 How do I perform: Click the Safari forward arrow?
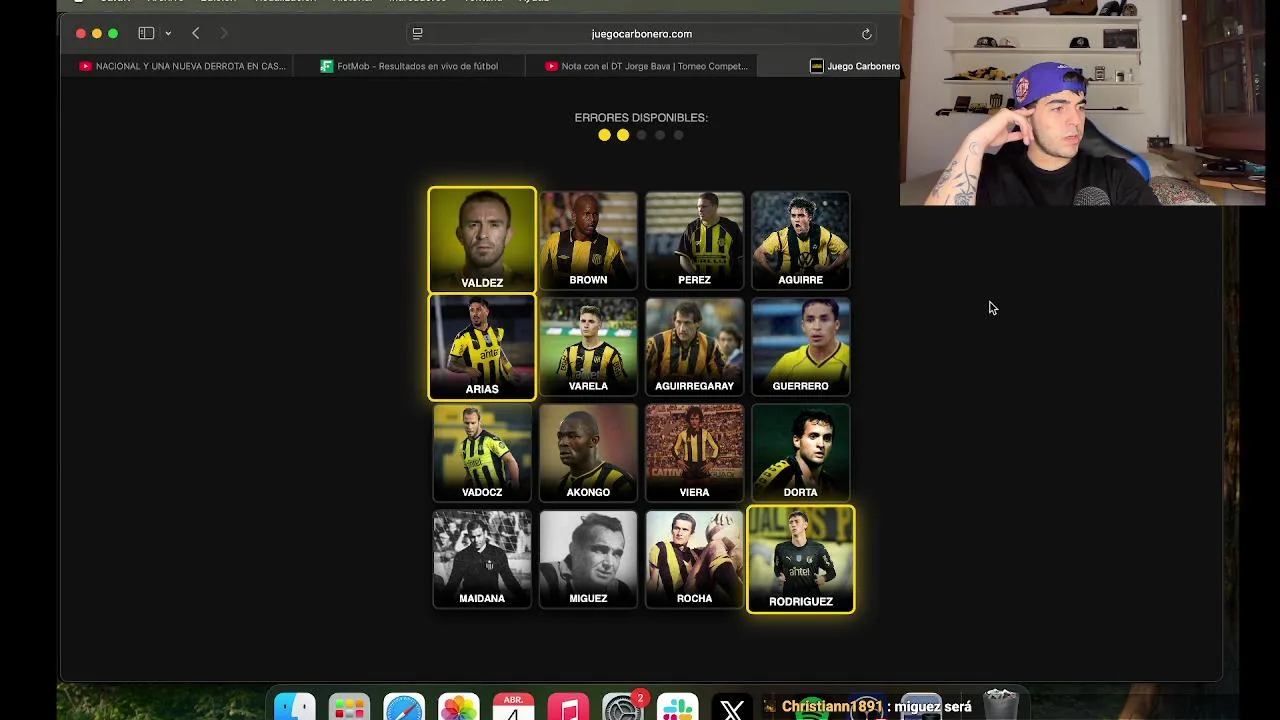(x=224, y=33)
